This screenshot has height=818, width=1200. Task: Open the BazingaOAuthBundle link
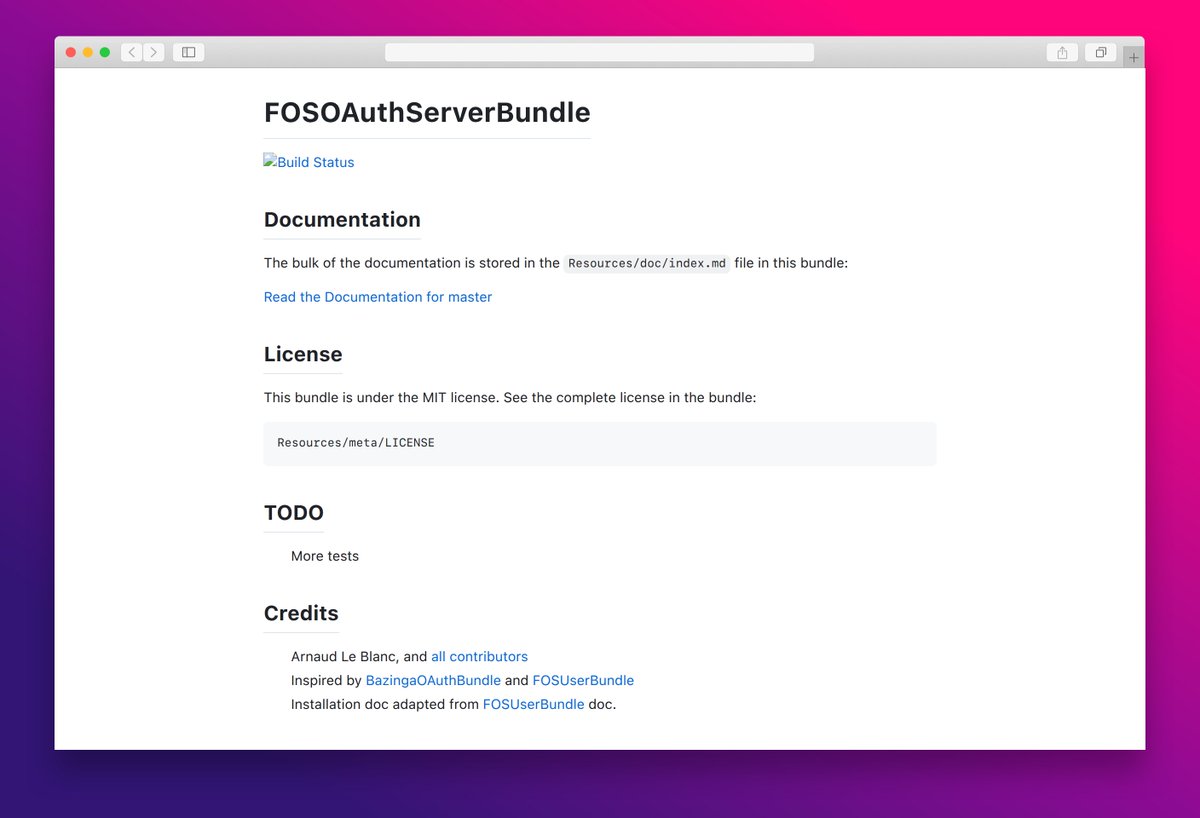click(x=433, y=680)
